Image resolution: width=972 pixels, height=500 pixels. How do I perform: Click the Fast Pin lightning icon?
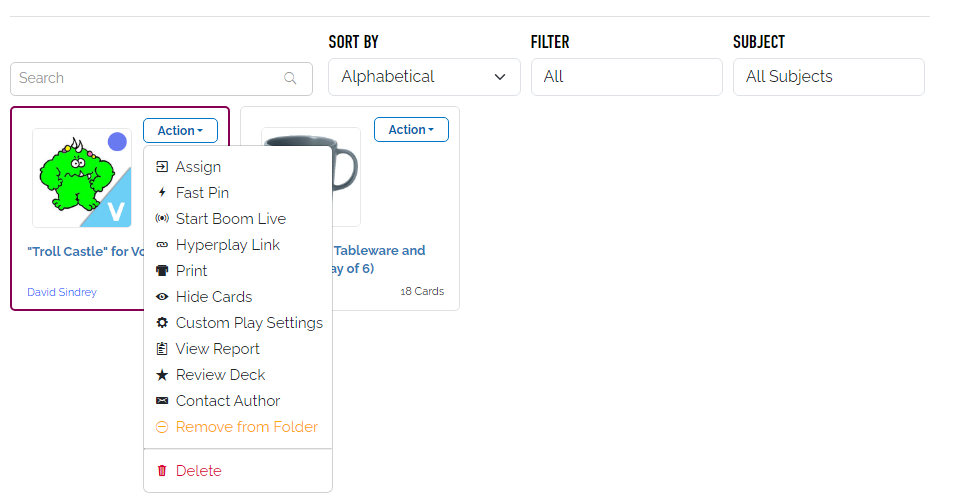pyautogui.click(x=162, y=193)
